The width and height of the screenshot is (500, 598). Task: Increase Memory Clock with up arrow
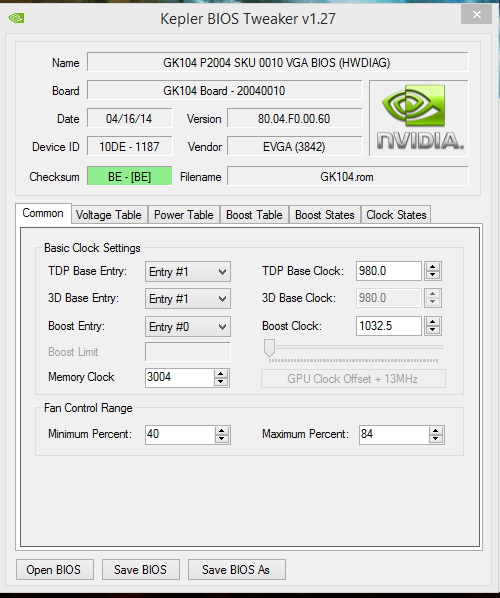click(x=221, y=374)
